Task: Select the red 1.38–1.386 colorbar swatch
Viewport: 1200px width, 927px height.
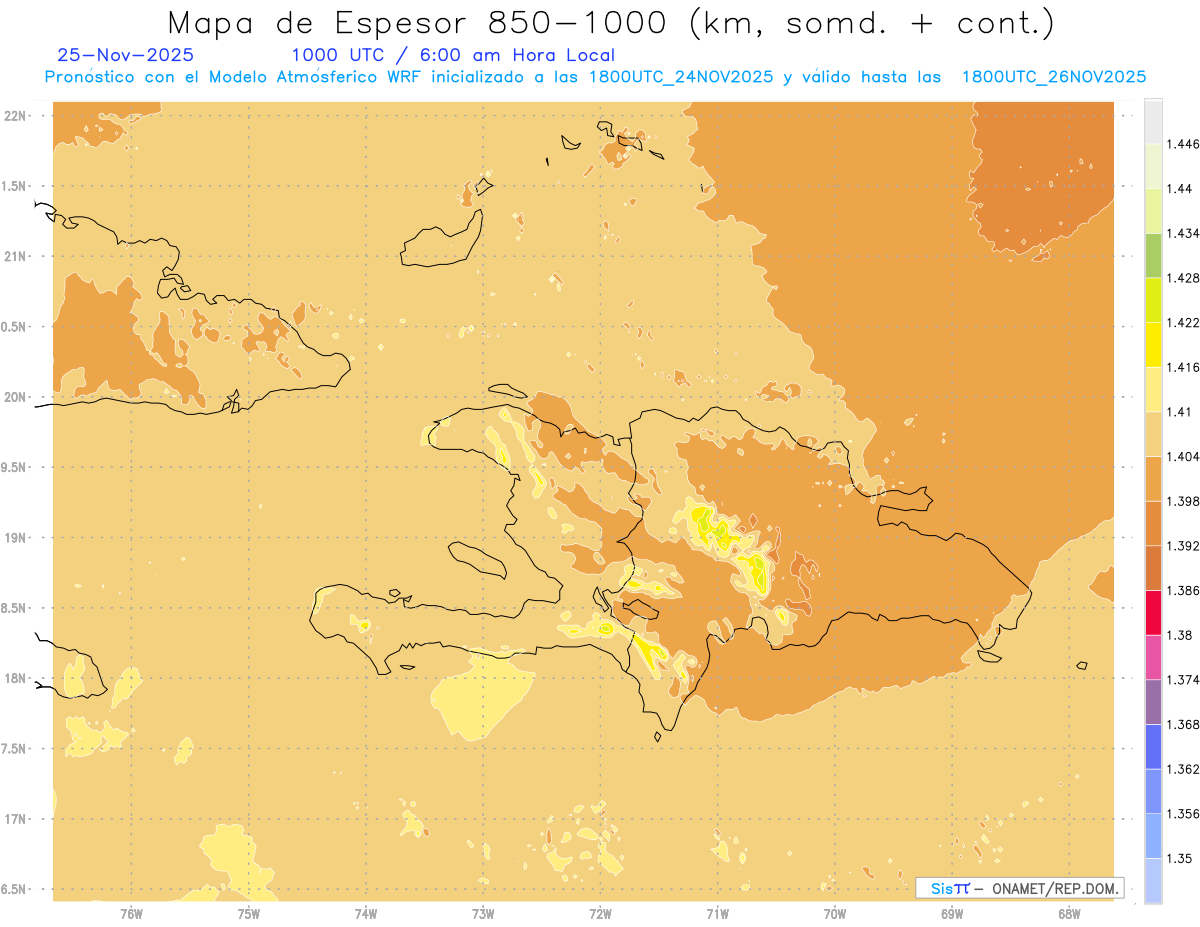Action: 1153,612
